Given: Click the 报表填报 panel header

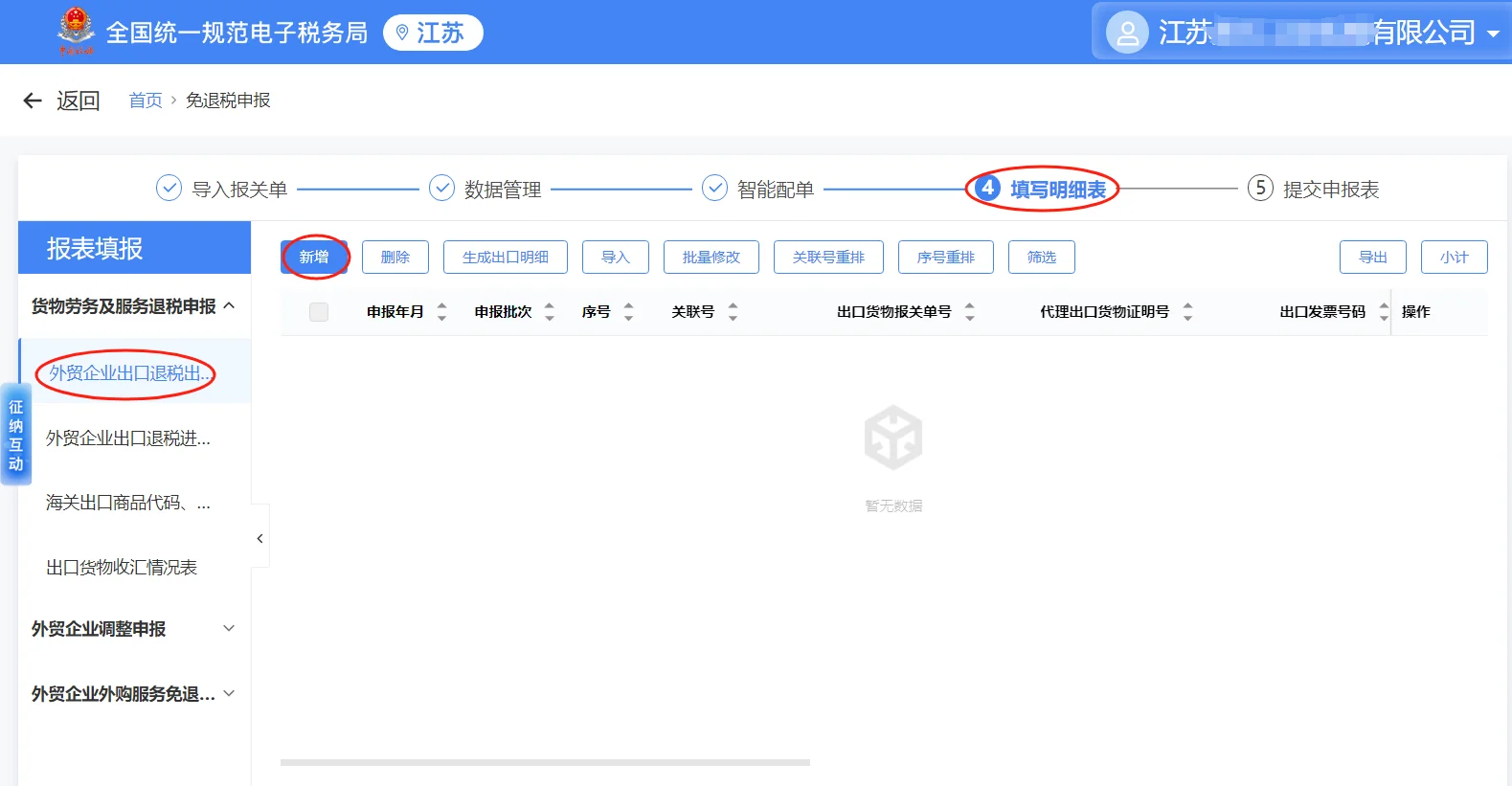Looking at the screenshot, I should pyautogui.click(x=134, y=248).
